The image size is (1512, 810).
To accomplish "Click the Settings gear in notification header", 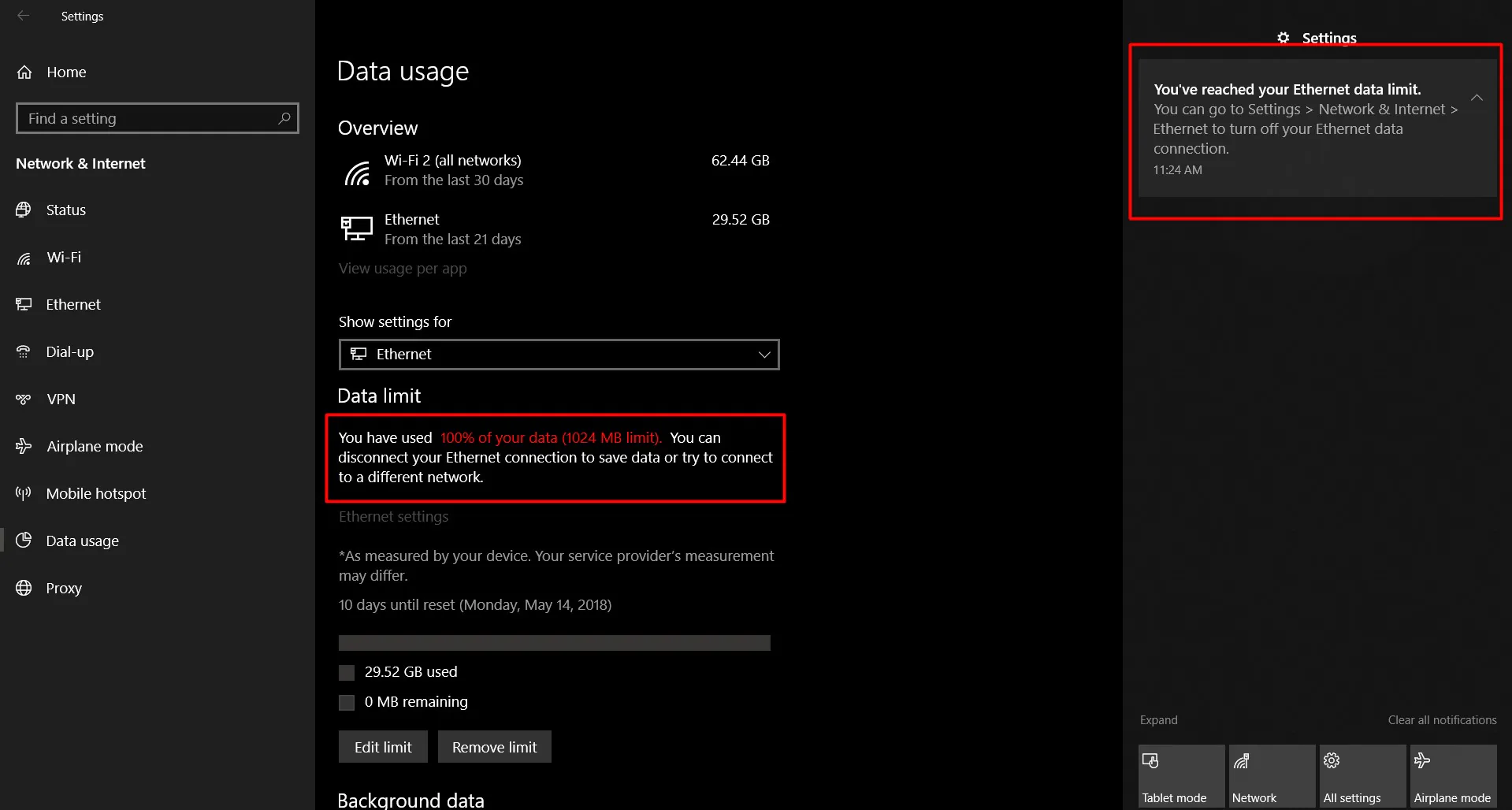I will pos(1284,38).
